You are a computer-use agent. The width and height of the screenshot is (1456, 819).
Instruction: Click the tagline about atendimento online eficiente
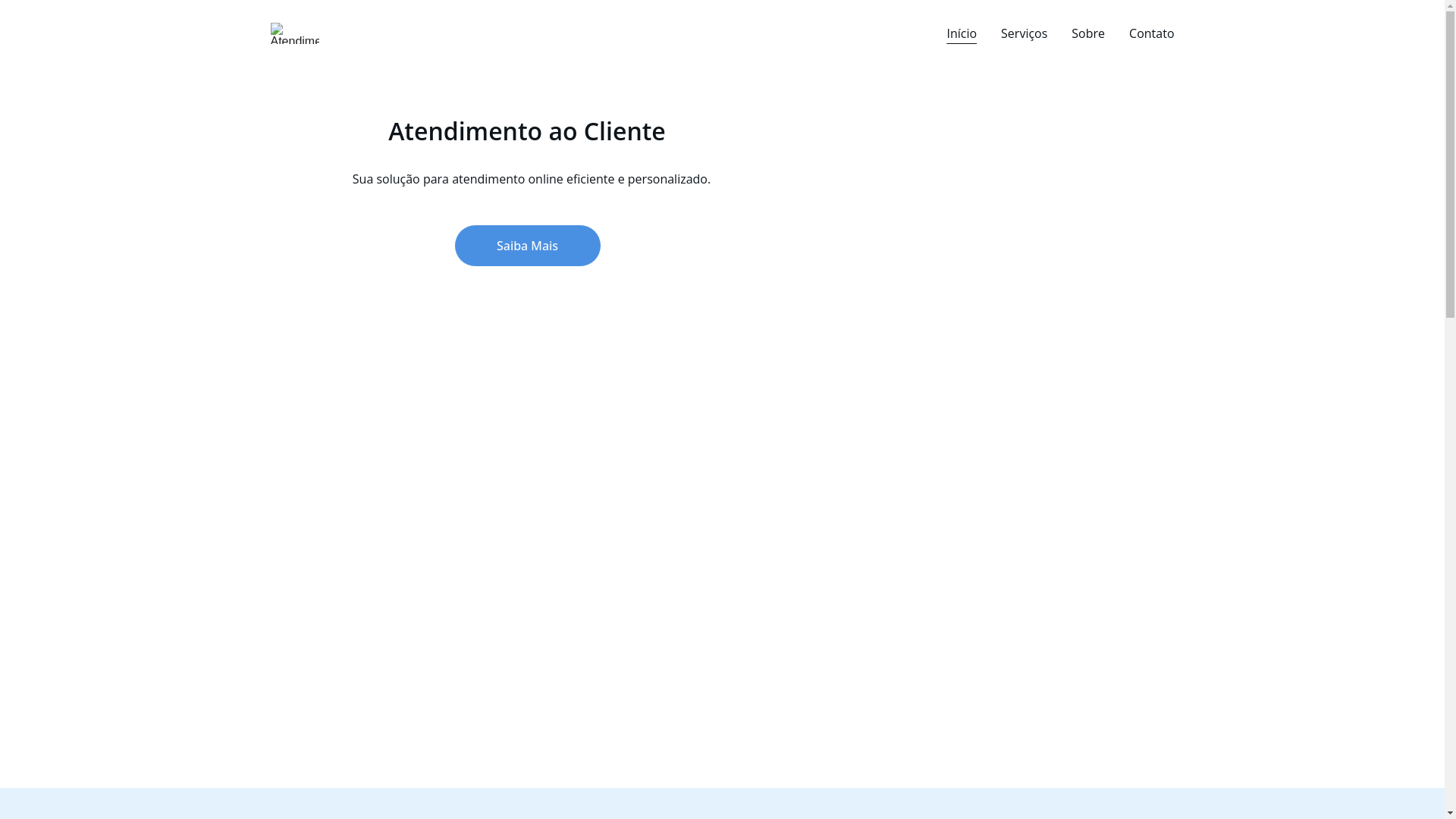531,179
